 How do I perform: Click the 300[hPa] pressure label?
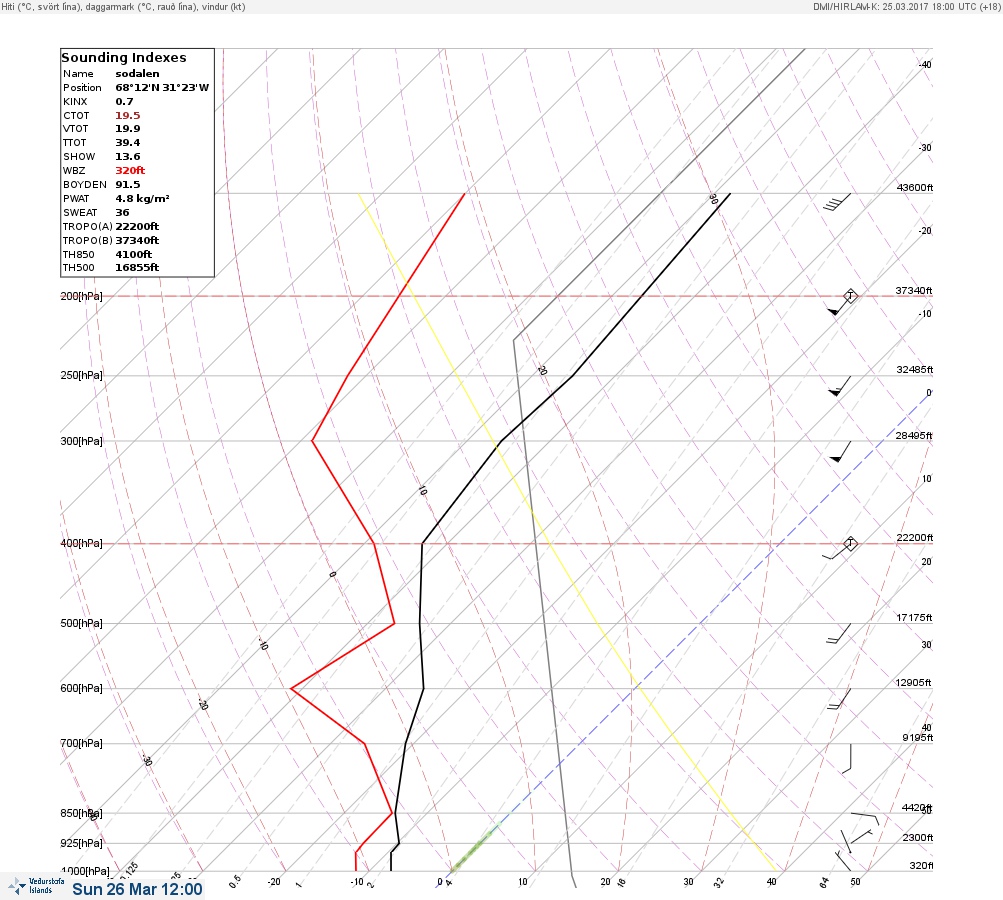point(81,441)
